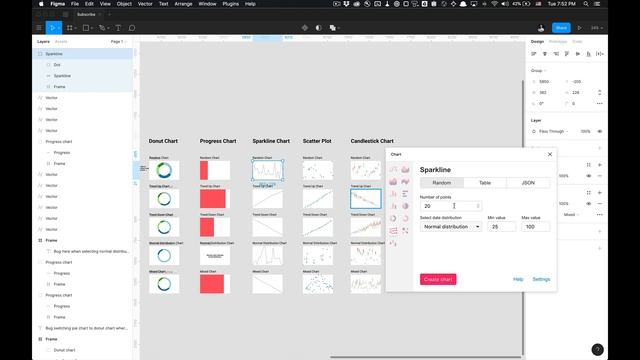Image resolution: width=640 pixels, height=360 pixels.
Task: Open the help question mark button
Action: 597,349
